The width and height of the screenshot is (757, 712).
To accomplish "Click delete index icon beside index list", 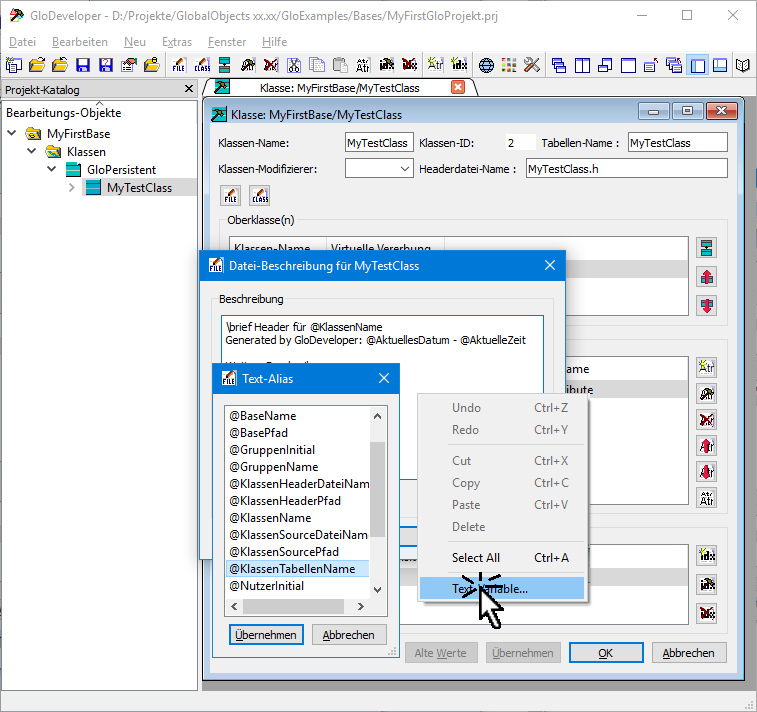I will (x=706, y=614).
